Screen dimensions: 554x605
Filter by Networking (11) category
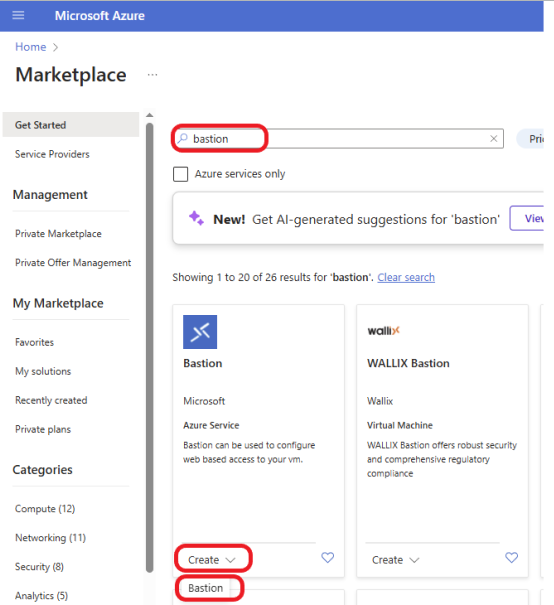tap(50, 538)
